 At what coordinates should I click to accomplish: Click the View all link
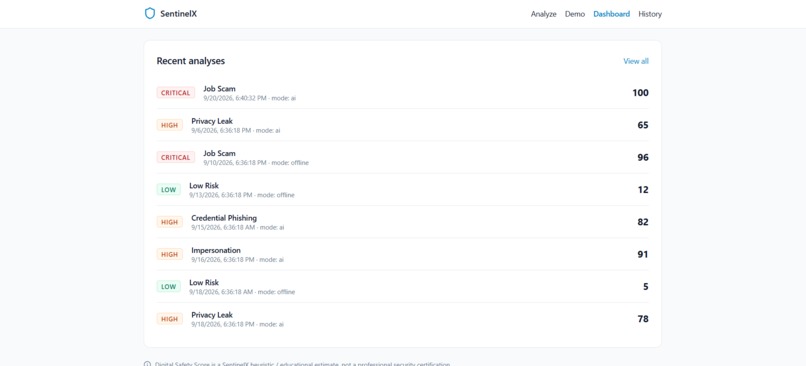click(636, 61)
